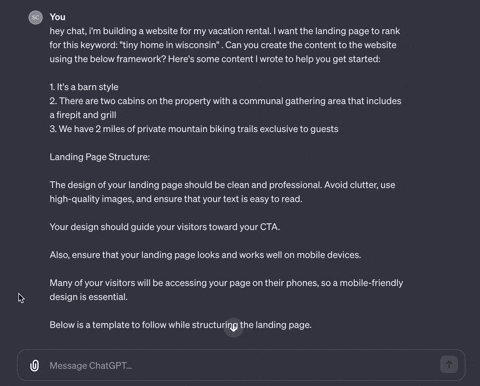The width and height of the screenshot is (480, 386).
Task: Click the "design is essential." text line
Action: pos(89,297)
